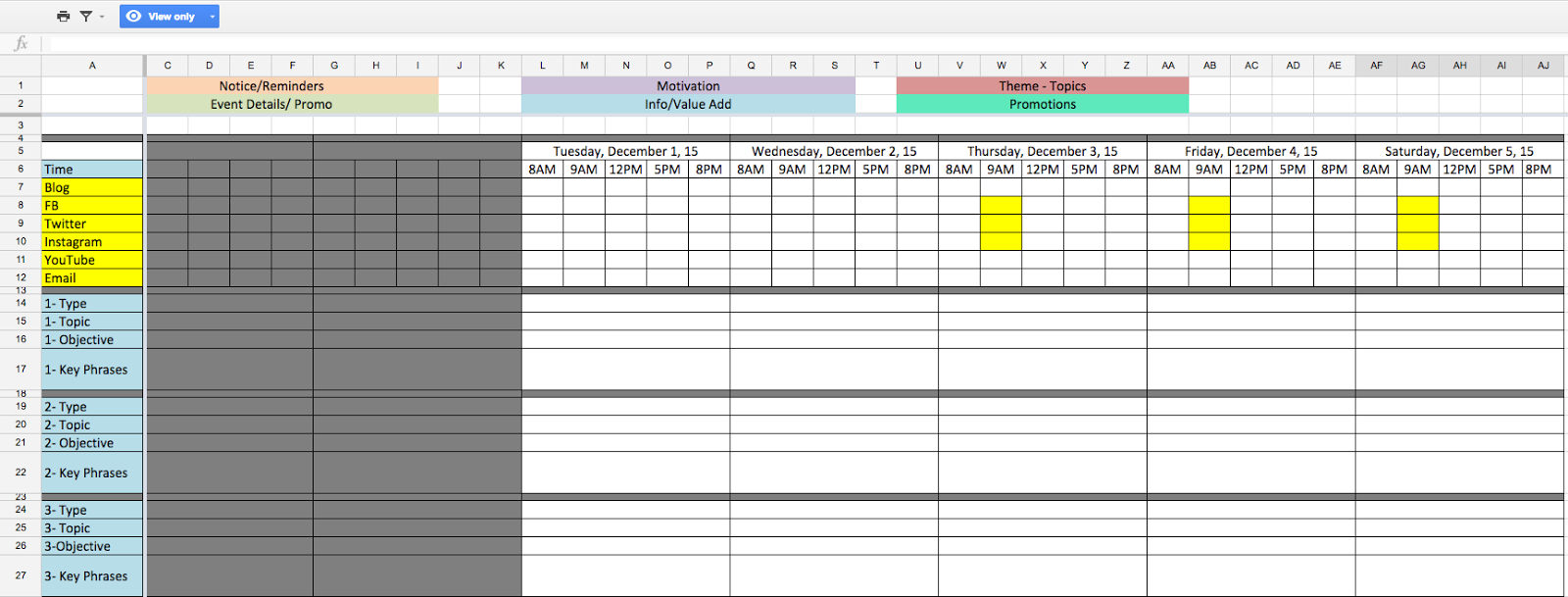Click the Promotions legend cell
Image resolution: width=1568 pixels, height=597 pixels.
[1043, 104]
